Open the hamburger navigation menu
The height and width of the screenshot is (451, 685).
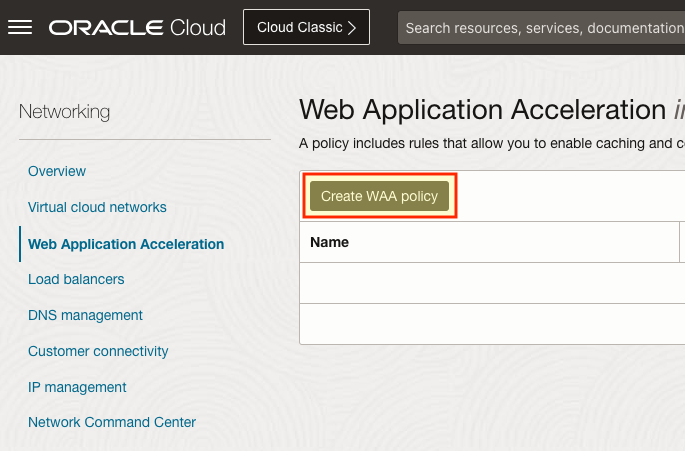tap(20, 27)
